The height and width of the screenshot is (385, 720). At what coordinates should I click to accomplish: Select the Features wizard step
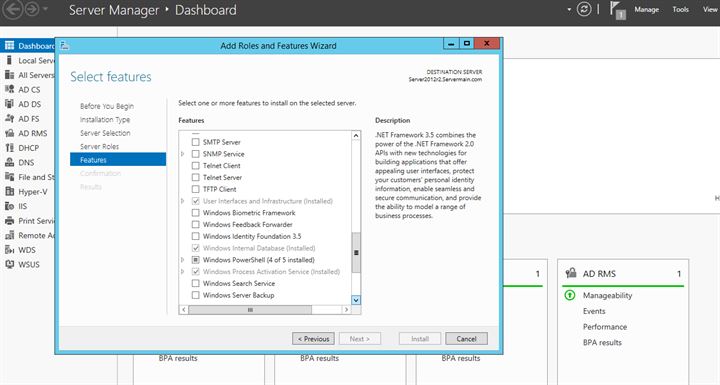tap(118, 159)
